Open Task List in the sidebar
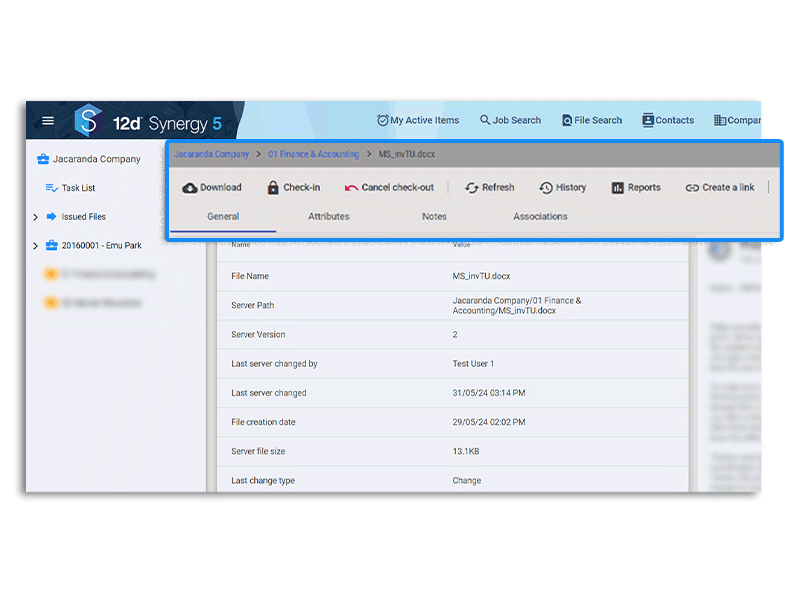This screenshot has height=600, width=800. point(78,188)
